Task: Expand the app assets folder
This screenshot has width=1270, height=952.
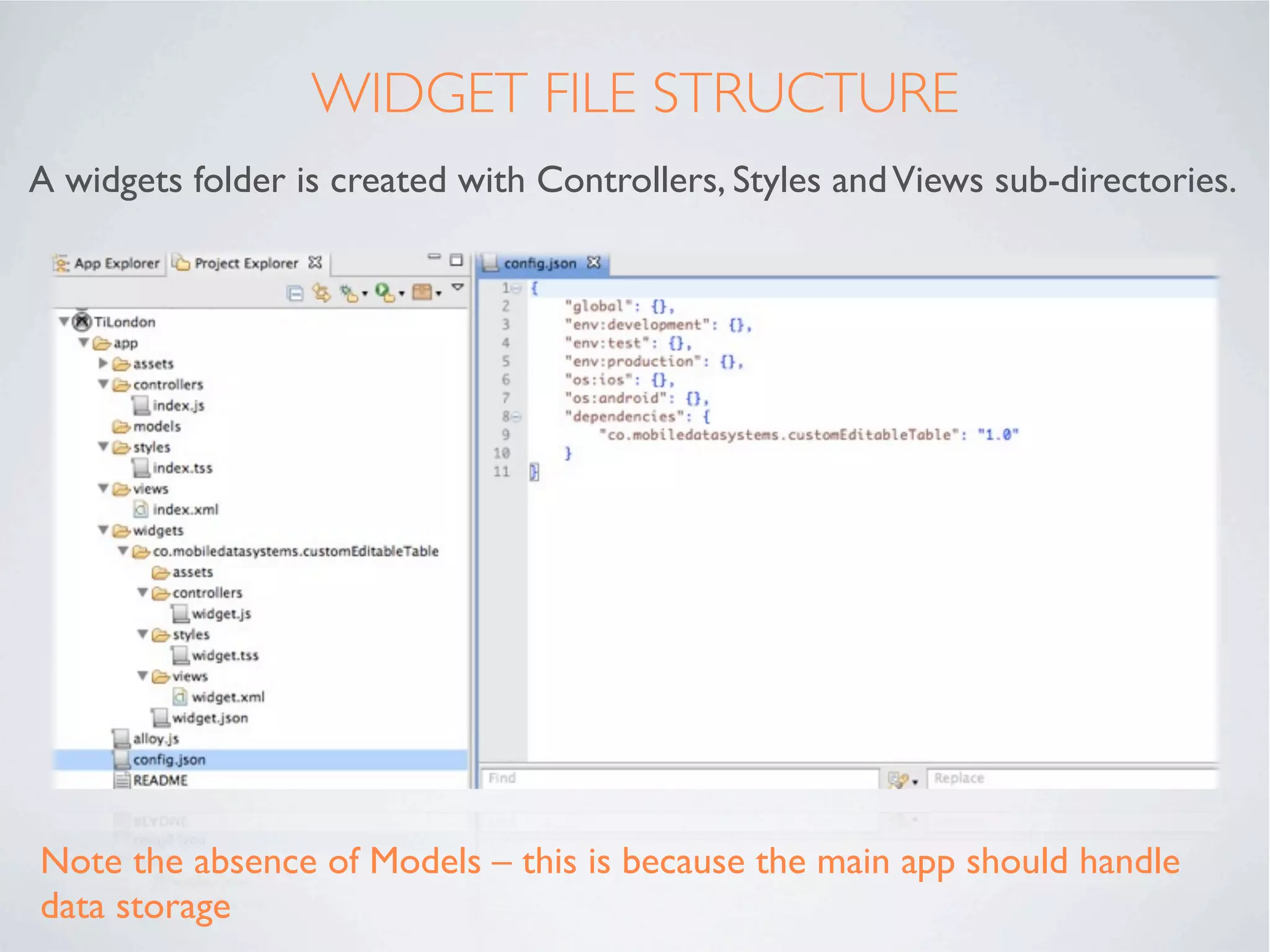Action: (x=104, y=363)
